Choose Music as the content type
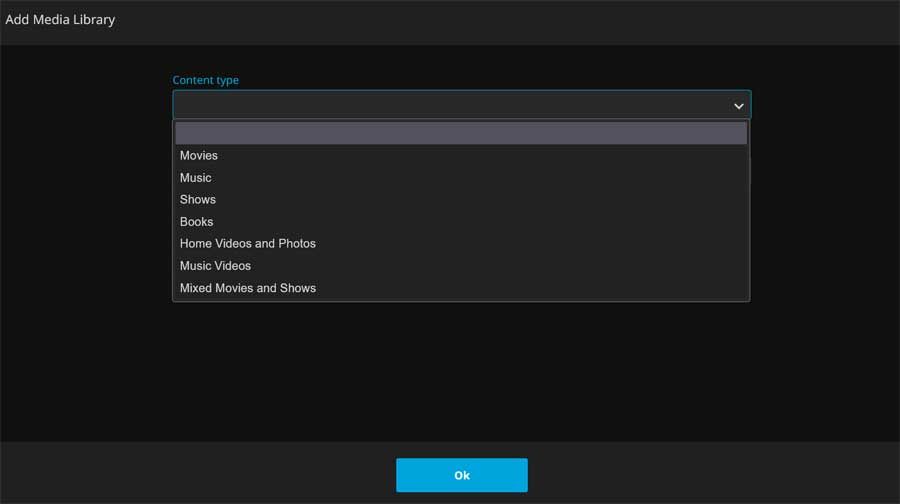Screen dimensions: 900x504 pos(461,178)
